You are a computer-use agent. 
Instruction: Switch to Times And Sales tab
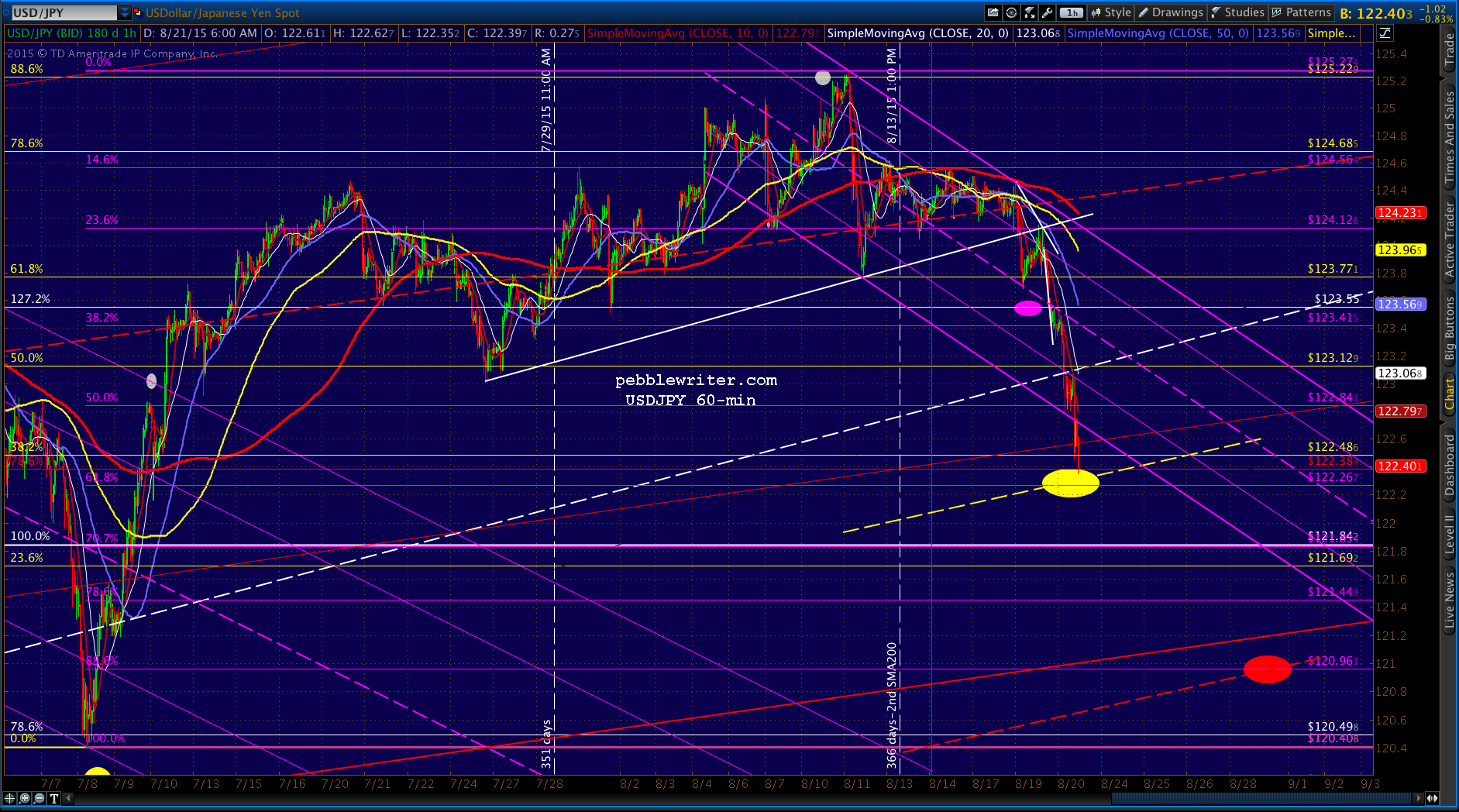click(1450, 136)
